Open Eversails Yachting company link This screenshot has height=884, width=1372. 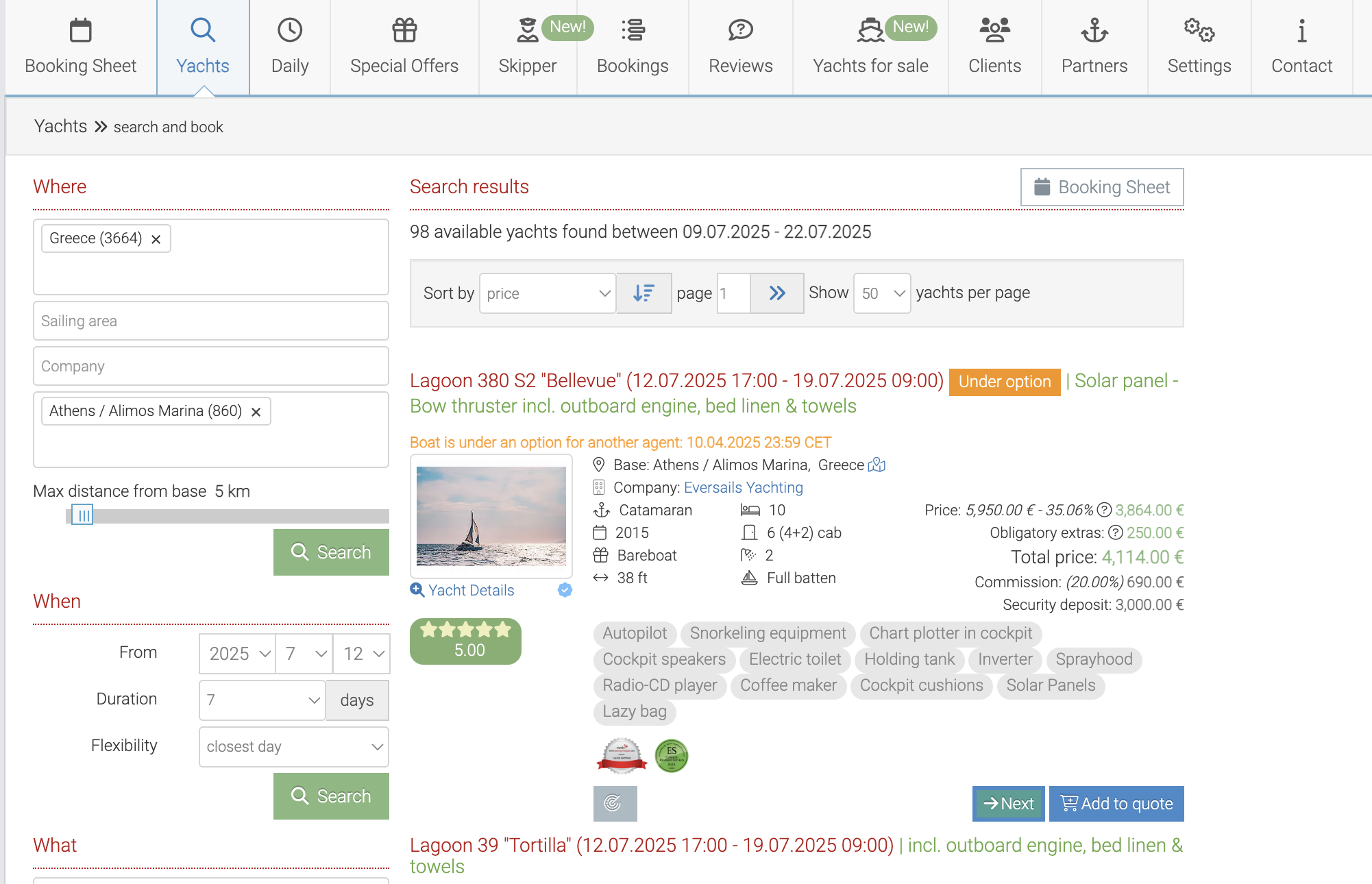click(x=743, y=487)
